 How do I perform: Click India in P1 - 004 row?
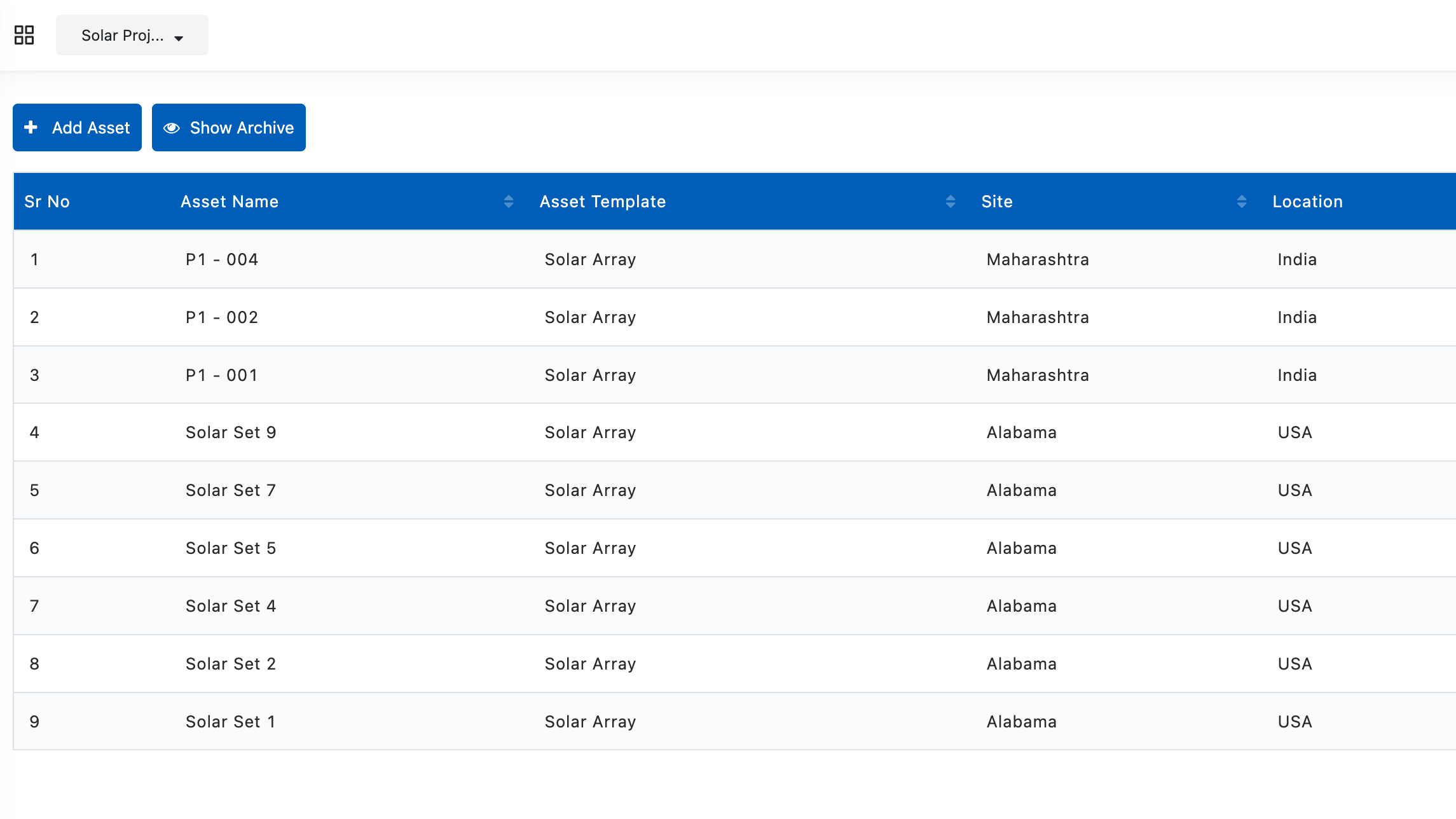click(1297, 259)
